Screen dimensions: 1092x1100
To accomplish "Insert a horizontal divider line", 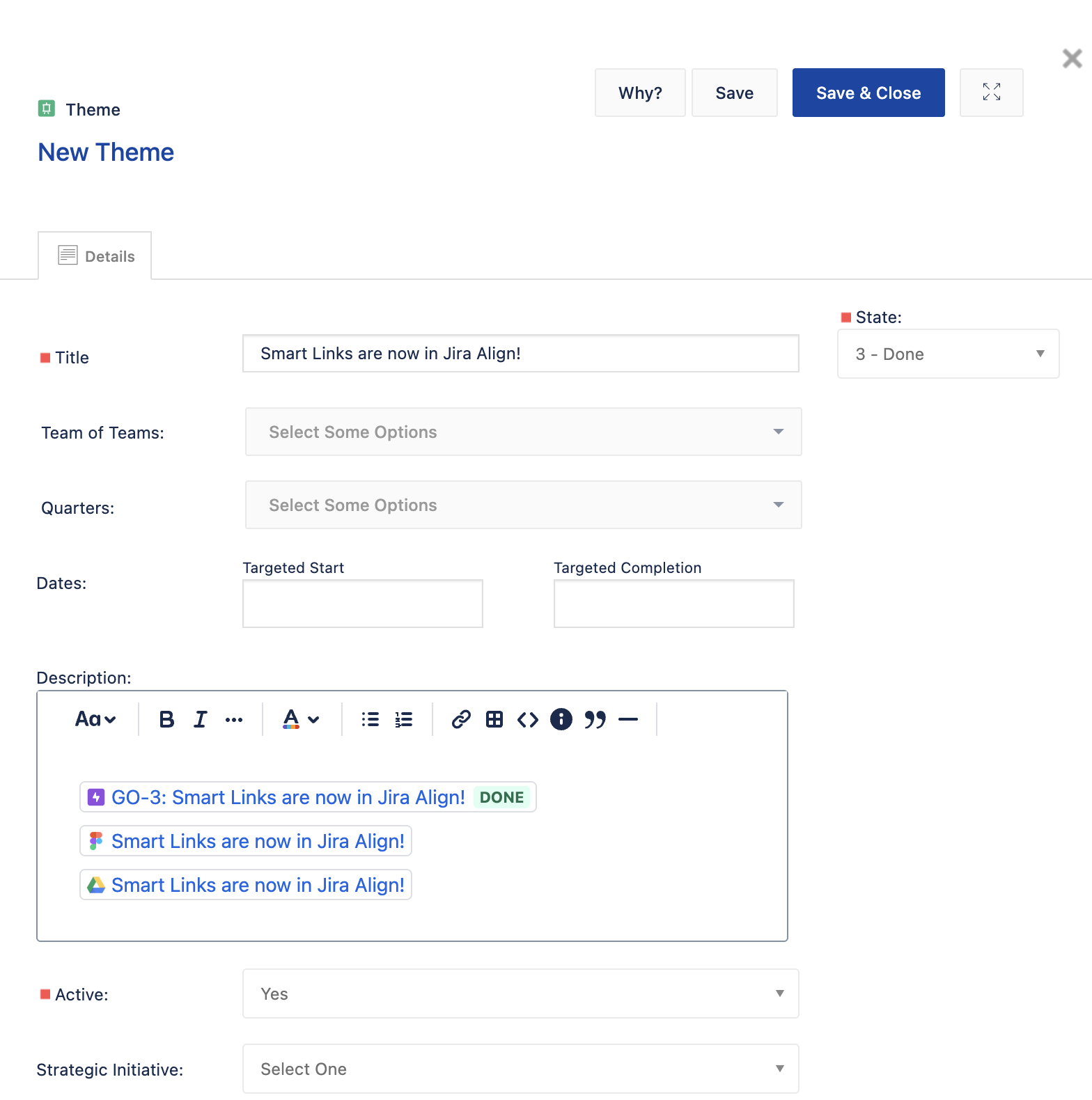I will [628, 719].
